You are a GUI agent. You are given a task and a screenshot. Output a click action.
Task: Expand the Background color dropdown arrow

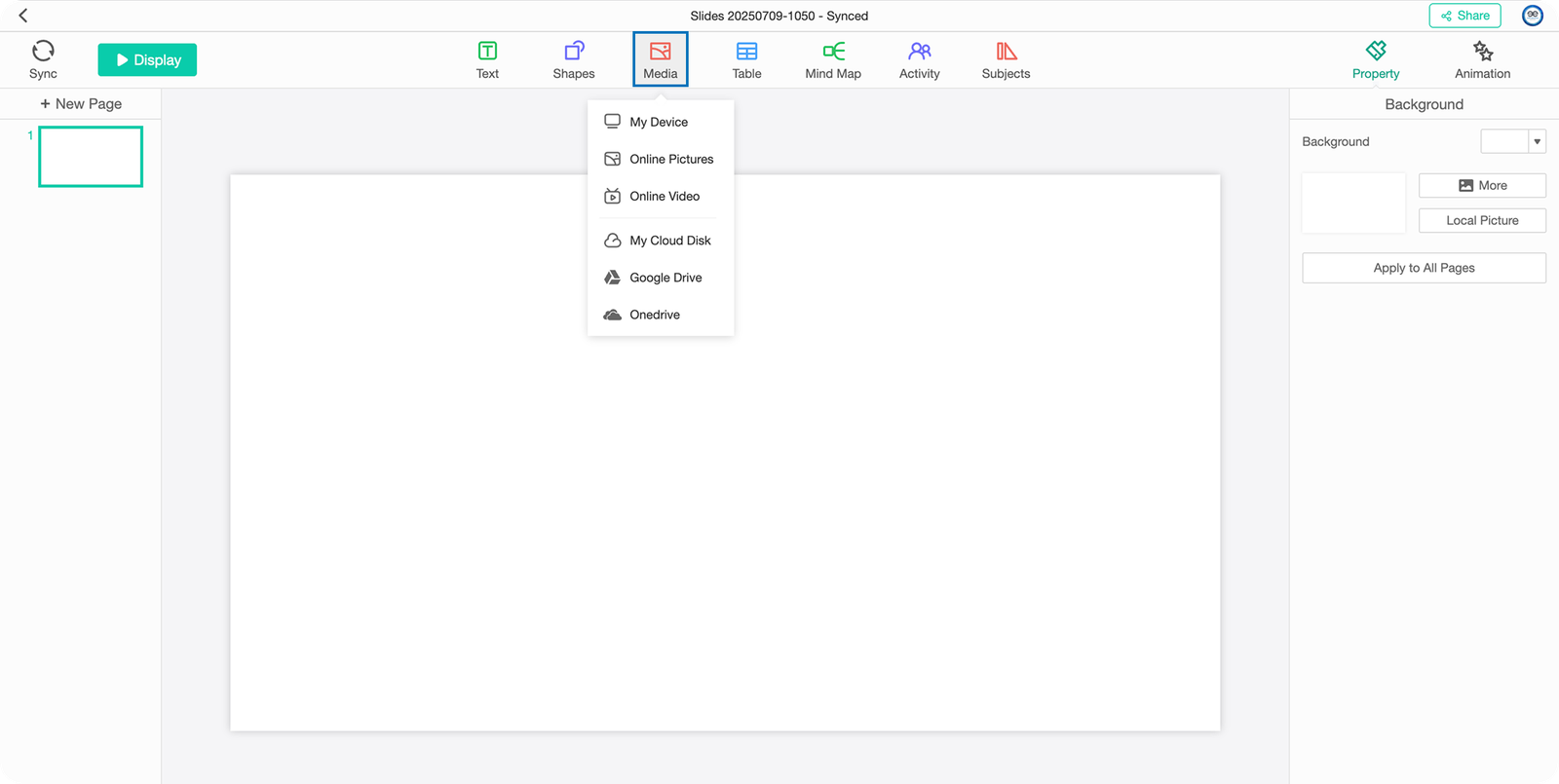1537,142
